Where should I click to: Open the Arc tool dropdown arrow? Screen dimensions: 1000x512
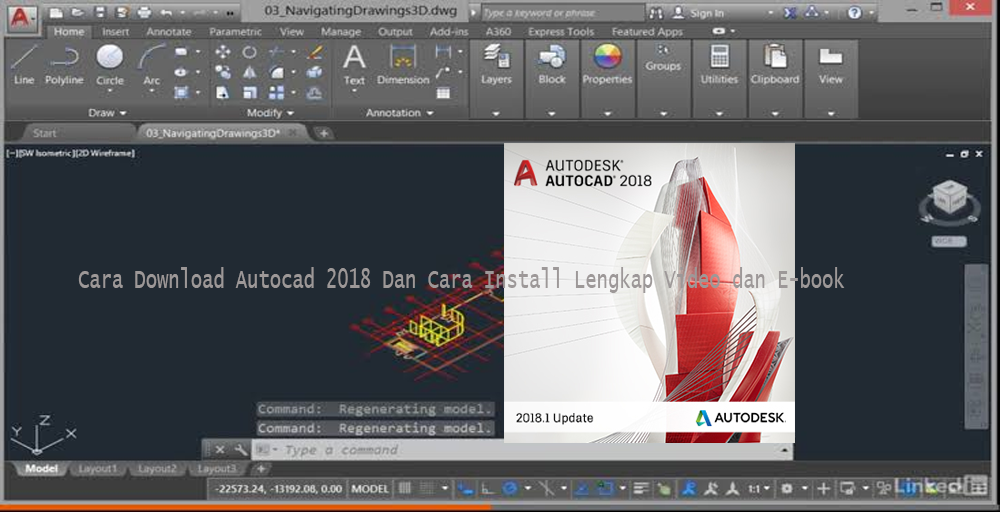click(151, 91)
